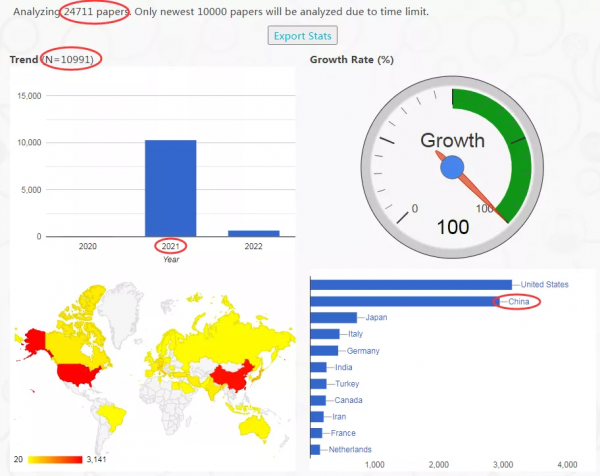Viewport: 600px width, 476px height.
Task: Click the 2021 year axis label
Action: tap(170, 246)
